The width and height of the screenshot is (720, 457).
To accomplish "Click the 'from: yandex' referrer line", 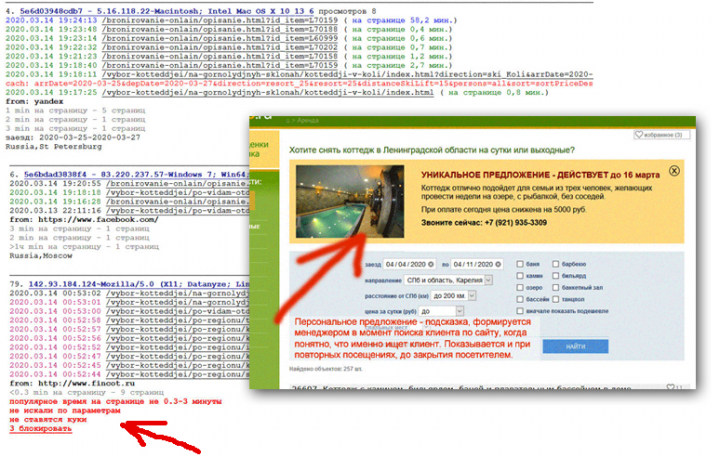I will (x=34, y=102).
